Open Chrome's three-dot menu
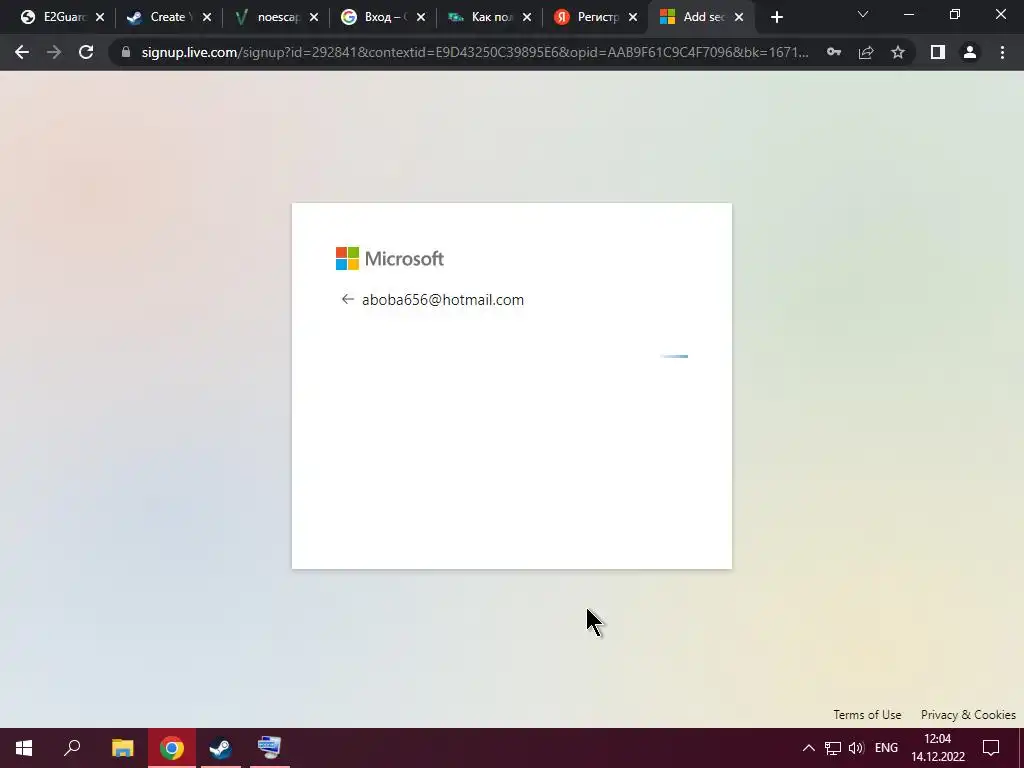The height and width of the screenshot is (768, 1024). pyautogui.click(x=1002, y=52)
